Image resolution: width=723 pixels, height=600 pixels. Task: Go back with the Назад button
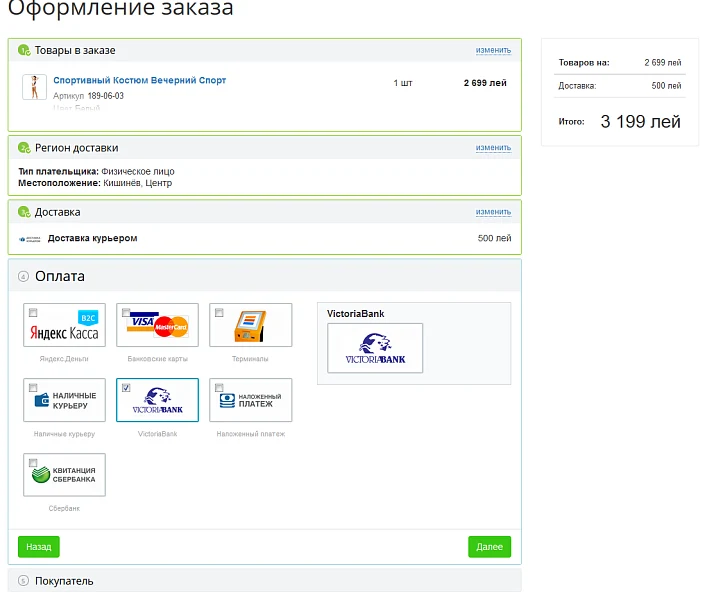39,547
